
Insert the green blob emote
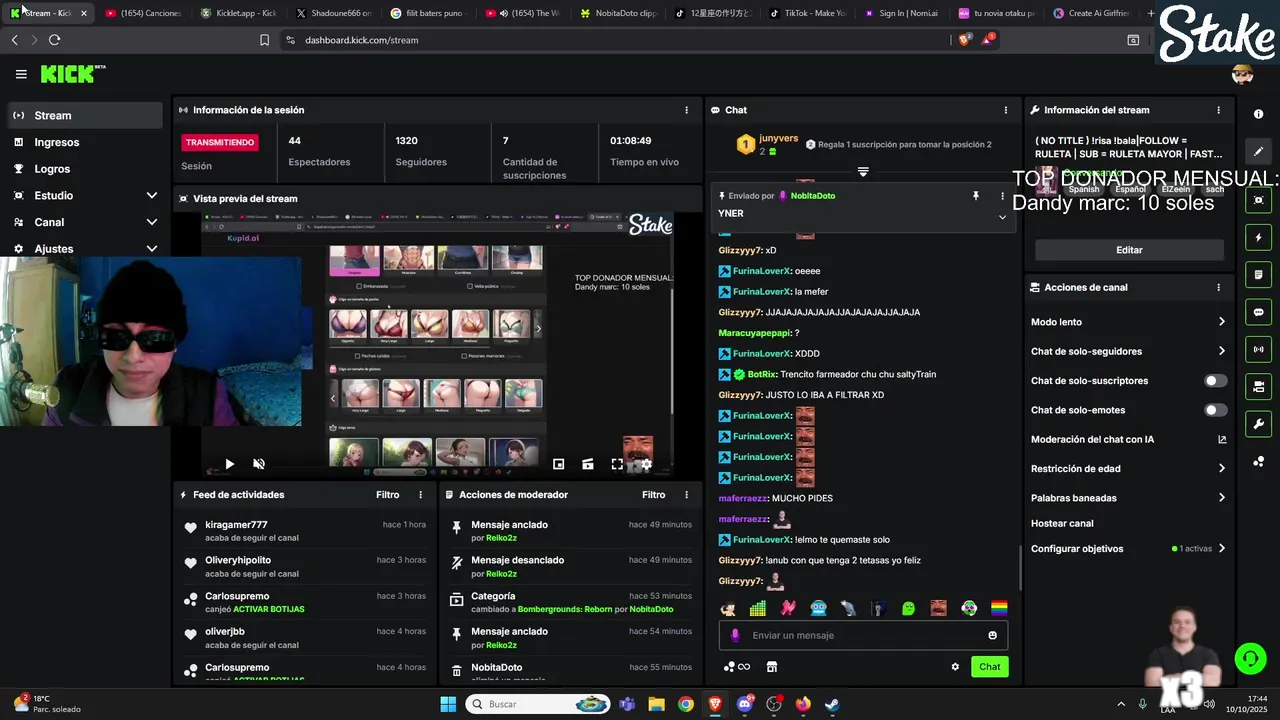point(908,608)
